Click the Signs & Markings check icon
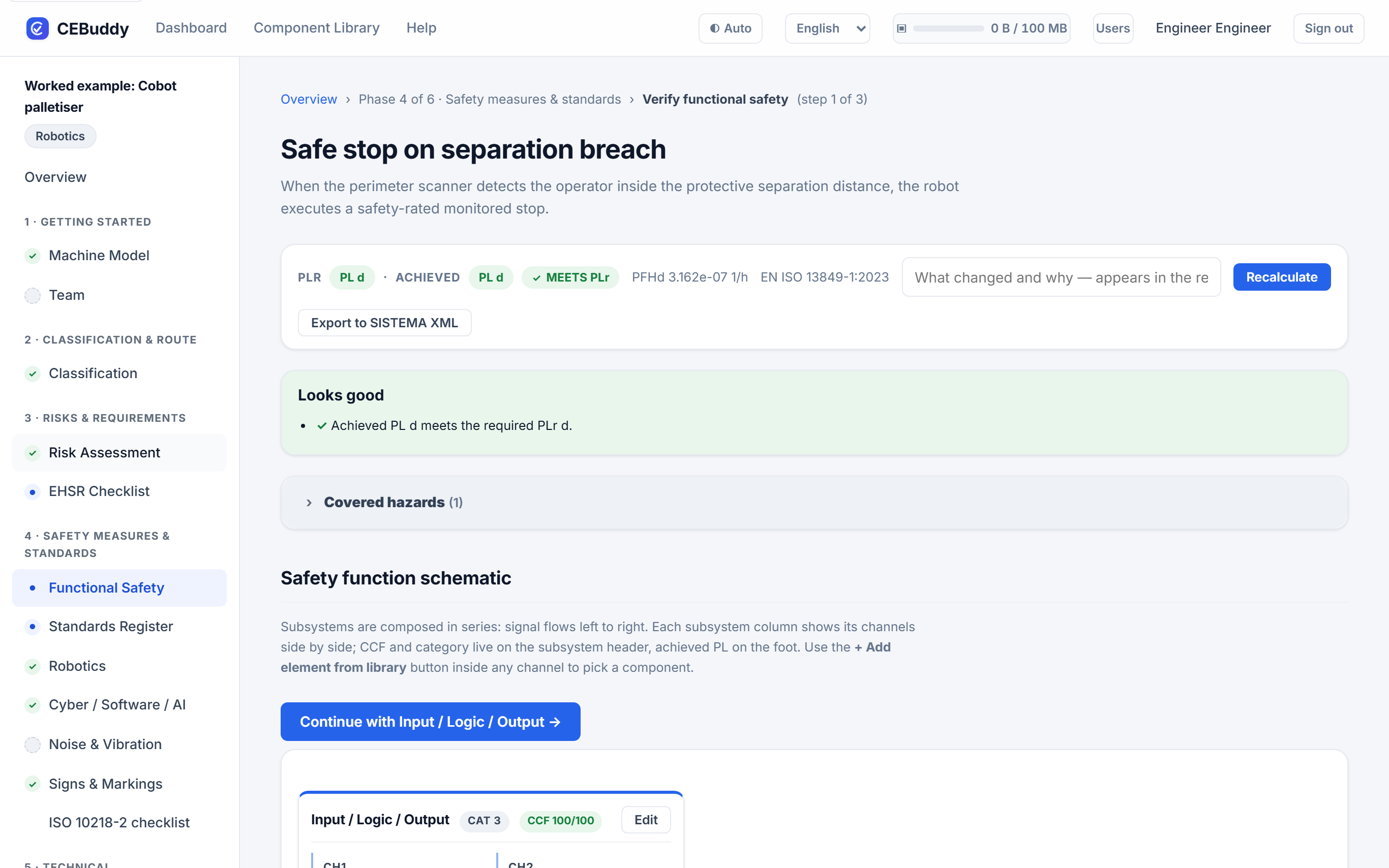The image size is (1389, 868). pos(33,784)
